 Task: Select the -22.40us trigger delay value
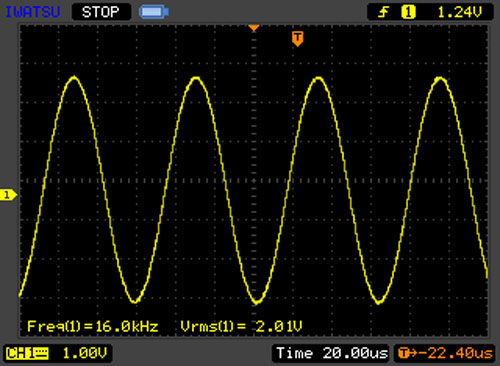click(x=455, y=353)
